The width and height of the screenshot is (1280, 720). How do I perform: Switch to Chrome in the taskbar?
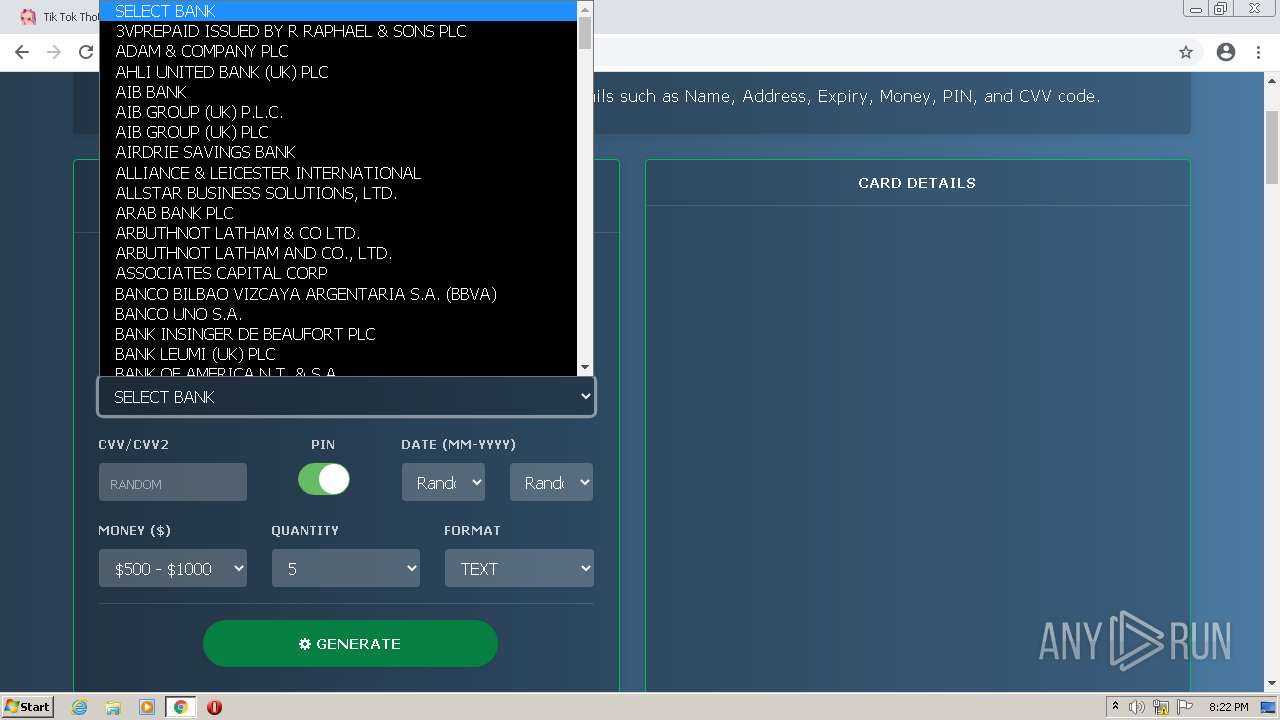click(180, 707)
